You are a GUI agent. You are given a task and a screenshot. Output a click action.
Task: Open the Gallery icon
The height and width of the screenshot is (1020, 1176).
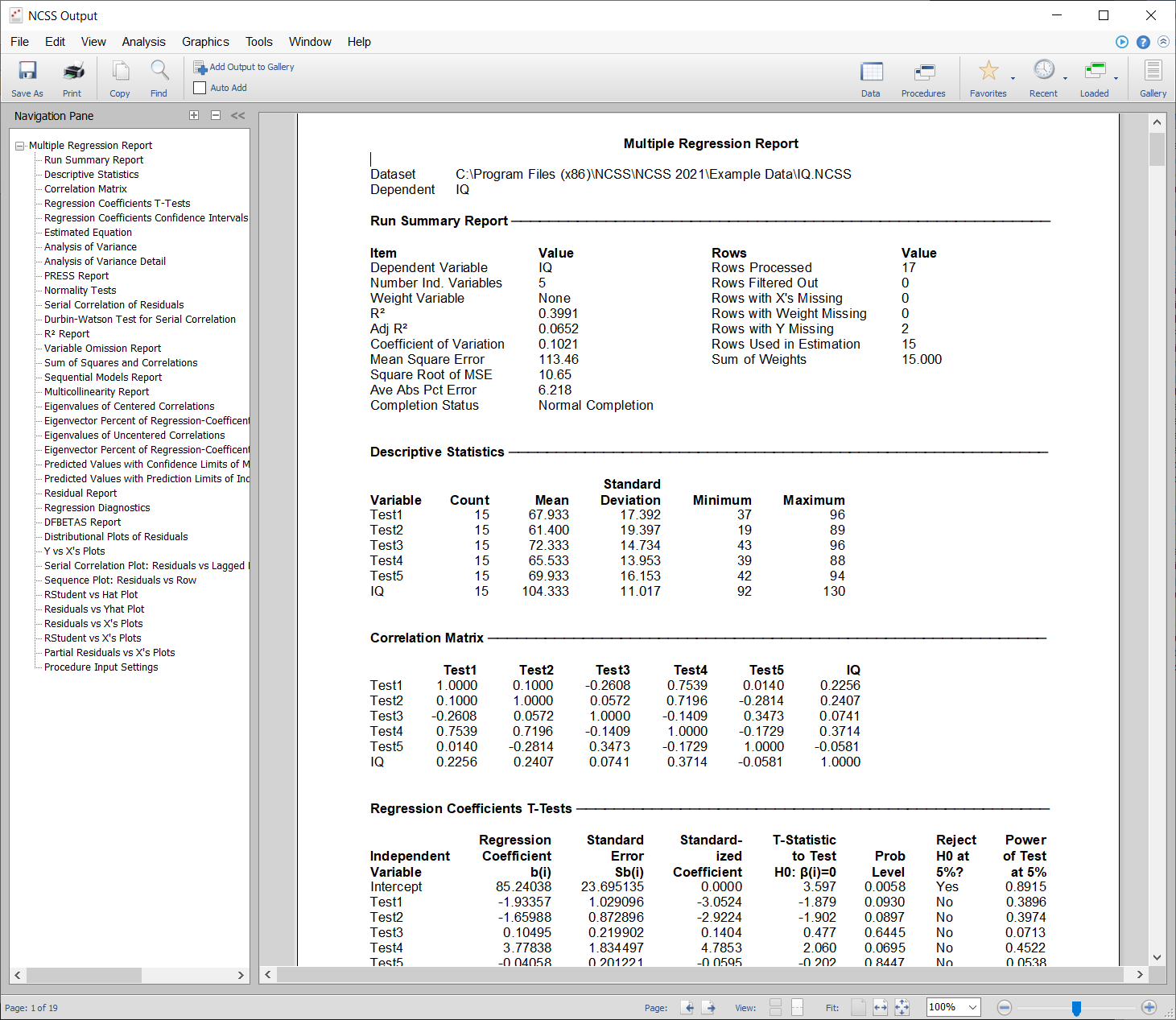1153,76
